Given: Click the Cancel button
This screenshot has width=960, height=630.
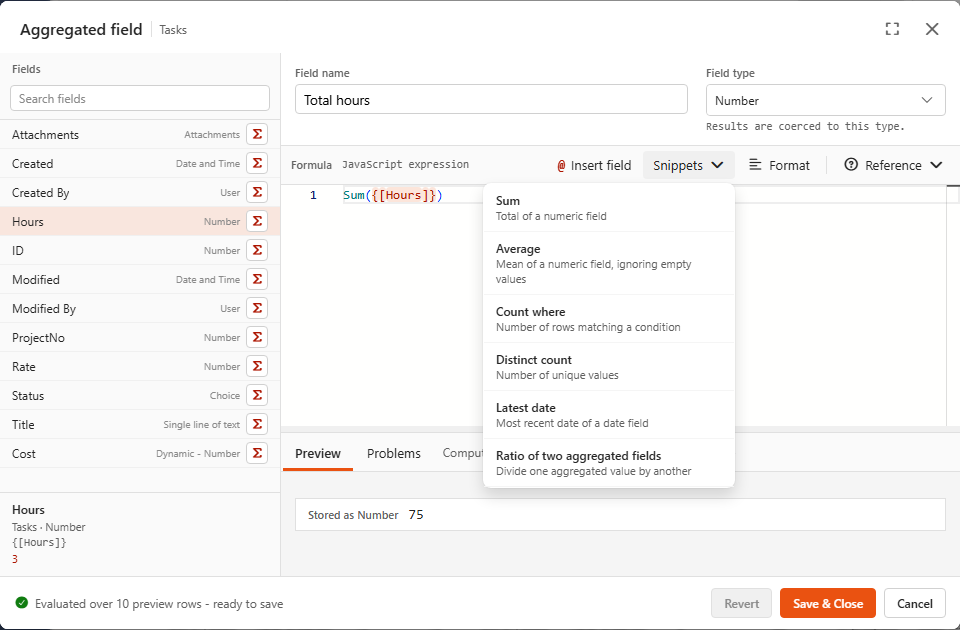Looking at the screenshot, I should 915,604.
